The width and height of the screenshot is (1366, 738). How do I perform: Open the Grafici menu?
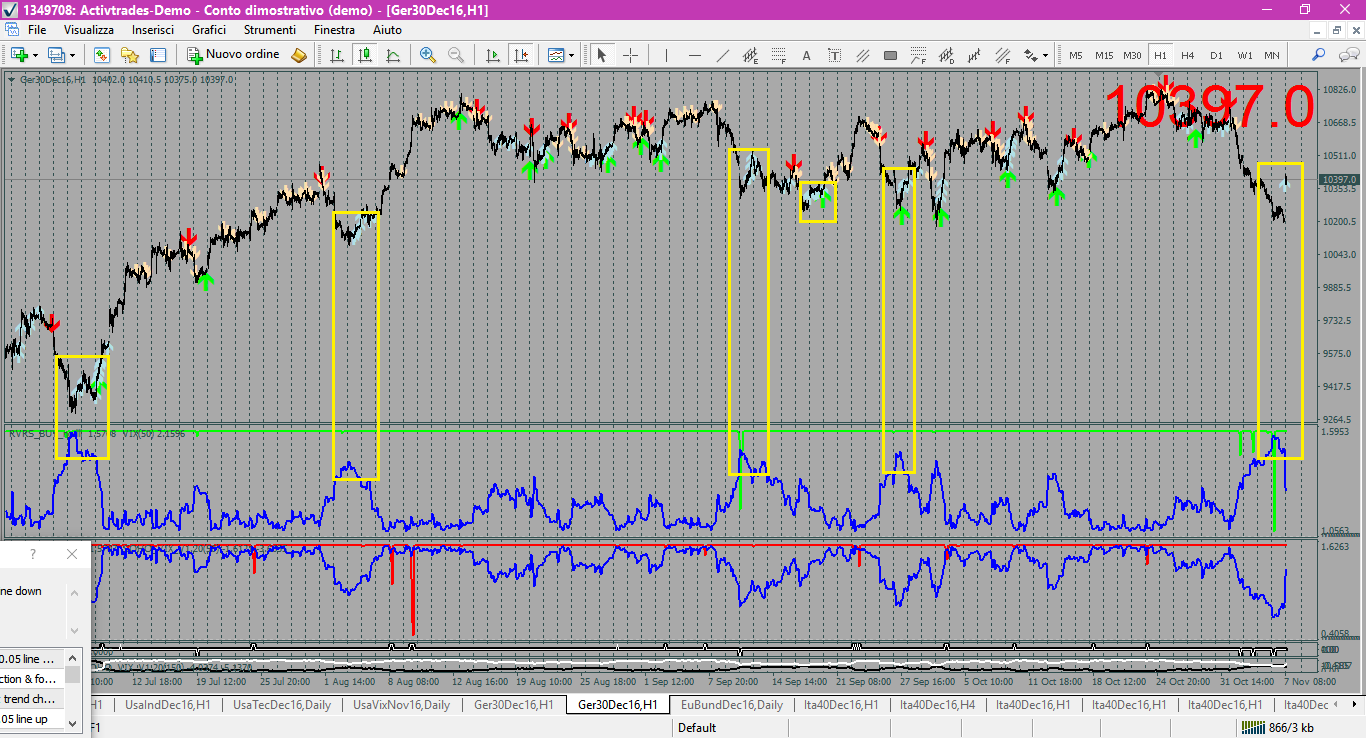pyautogui.click(x=209, y=30)
